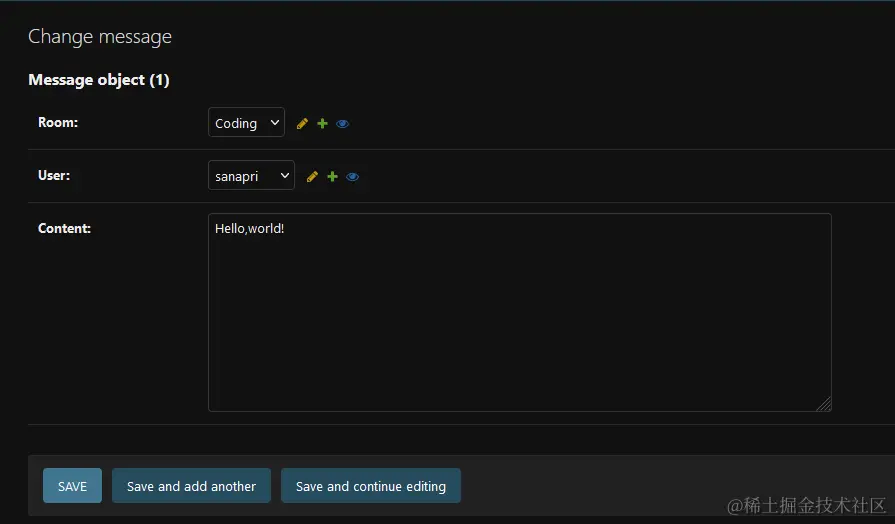Click the SAVE button
Image resolution: width=895 pixels, height=524 pixels.
[x=72, y=486]
